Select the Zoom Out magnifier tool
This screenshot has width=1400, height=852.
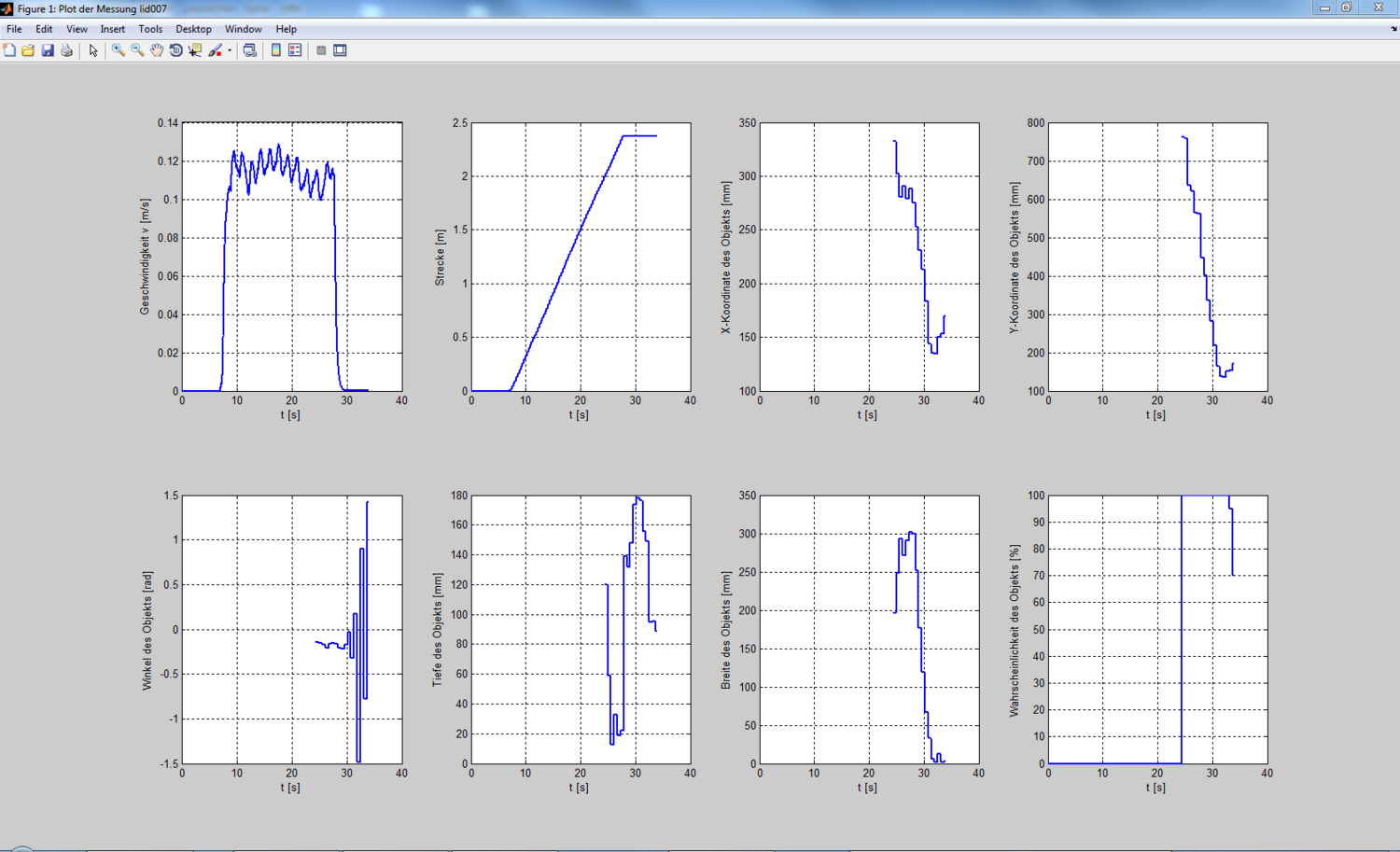(137, 50)
